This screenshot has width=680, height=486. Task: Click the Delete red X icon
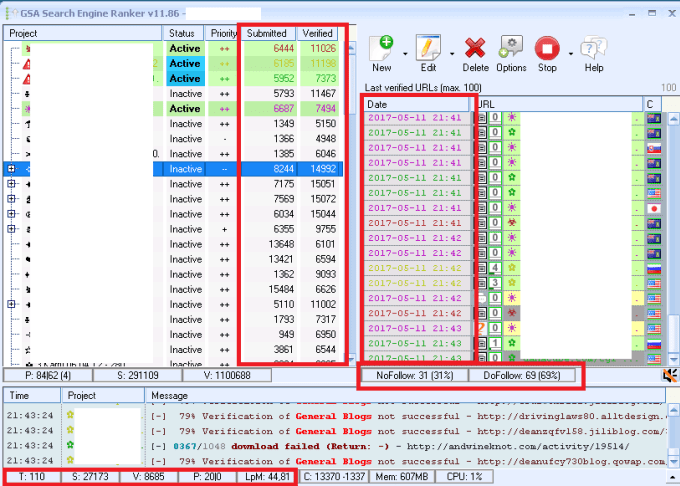point(476,48)
